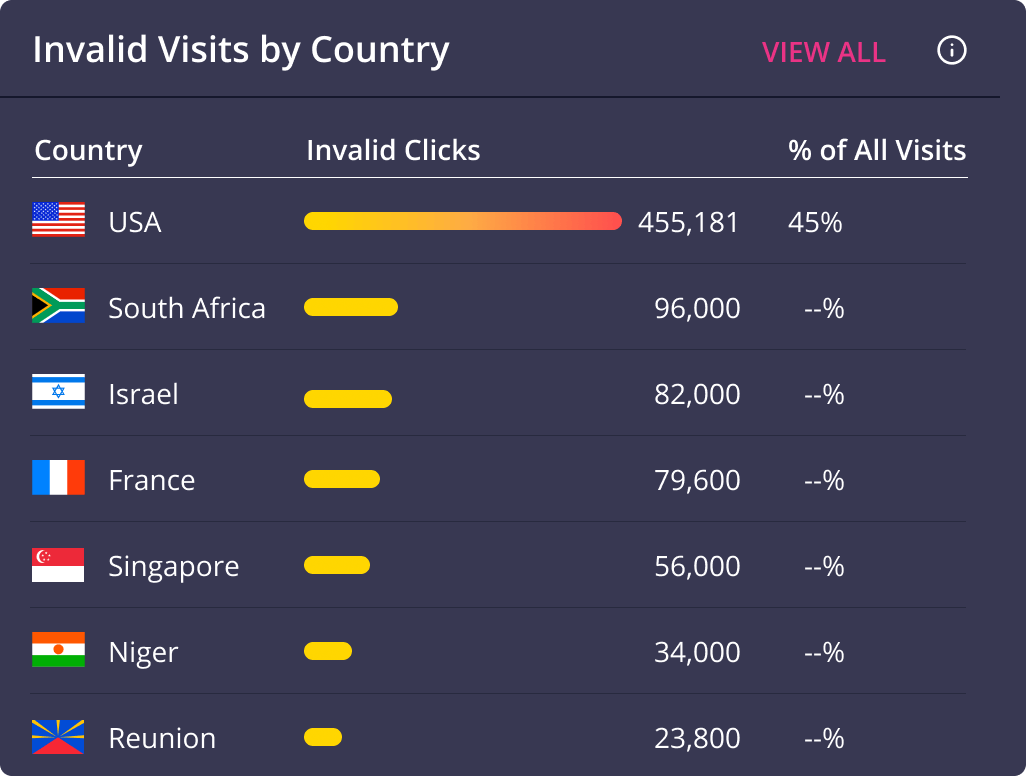Select the France 79,600 click count
Viewport: 1026px width, 776px height.
(x=698, y=480)
